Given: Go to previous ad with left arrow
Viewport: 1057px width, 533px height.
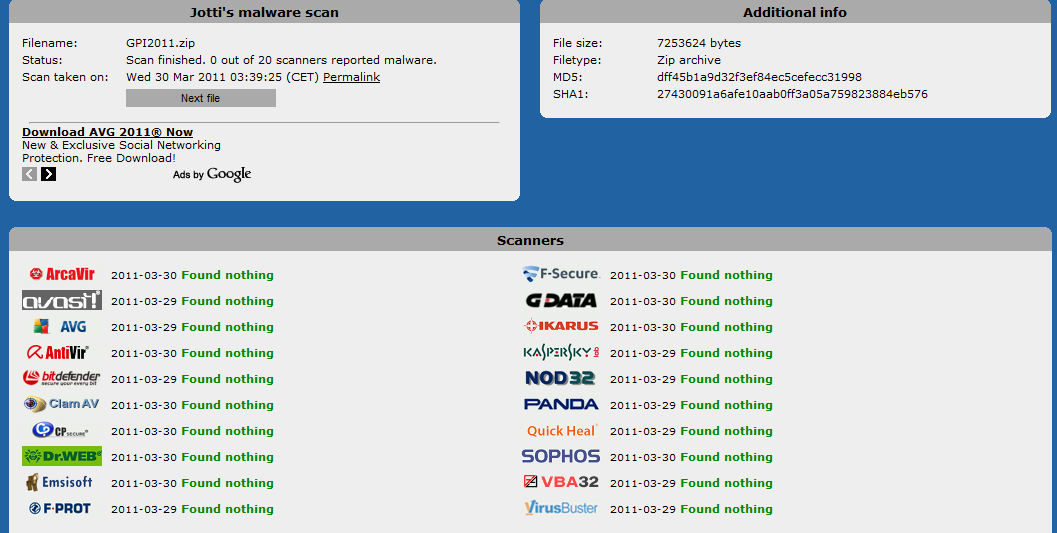Looking at the screenshot, I should (30, 174).
